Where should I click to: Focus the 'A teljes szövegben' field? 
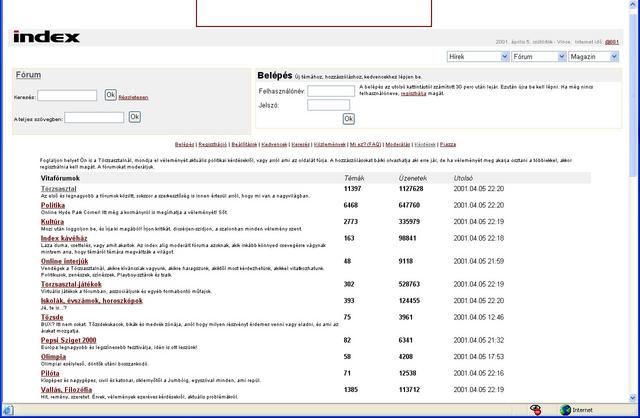(x=94, y=118)
